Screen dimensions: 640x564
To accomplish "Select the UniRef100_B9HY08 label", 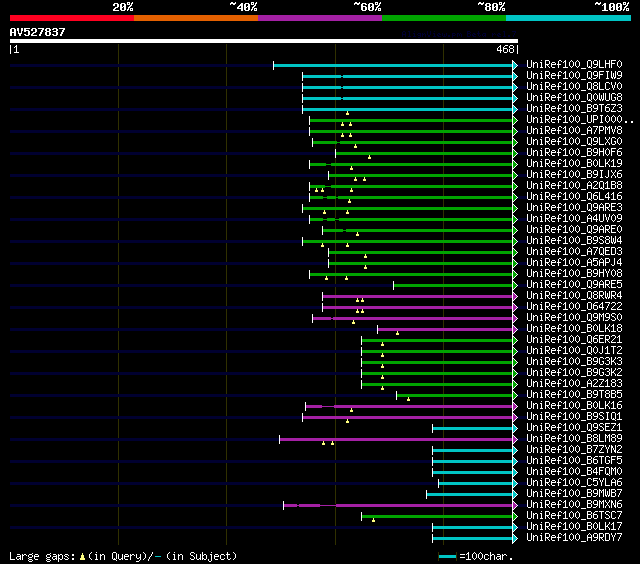I will tap(574, 274).
